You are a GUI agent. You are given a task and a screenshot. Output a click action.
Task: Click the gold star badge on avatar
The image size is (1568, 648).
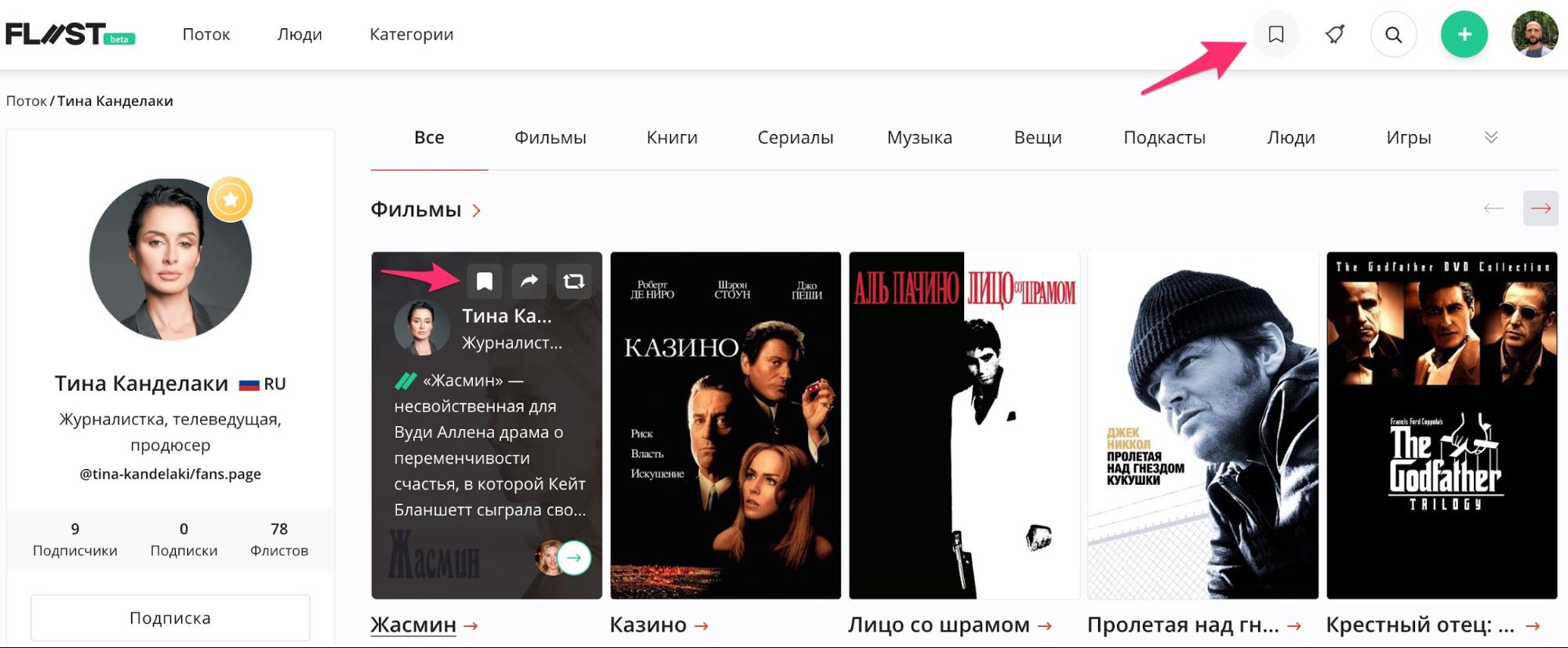click(231, 199)
